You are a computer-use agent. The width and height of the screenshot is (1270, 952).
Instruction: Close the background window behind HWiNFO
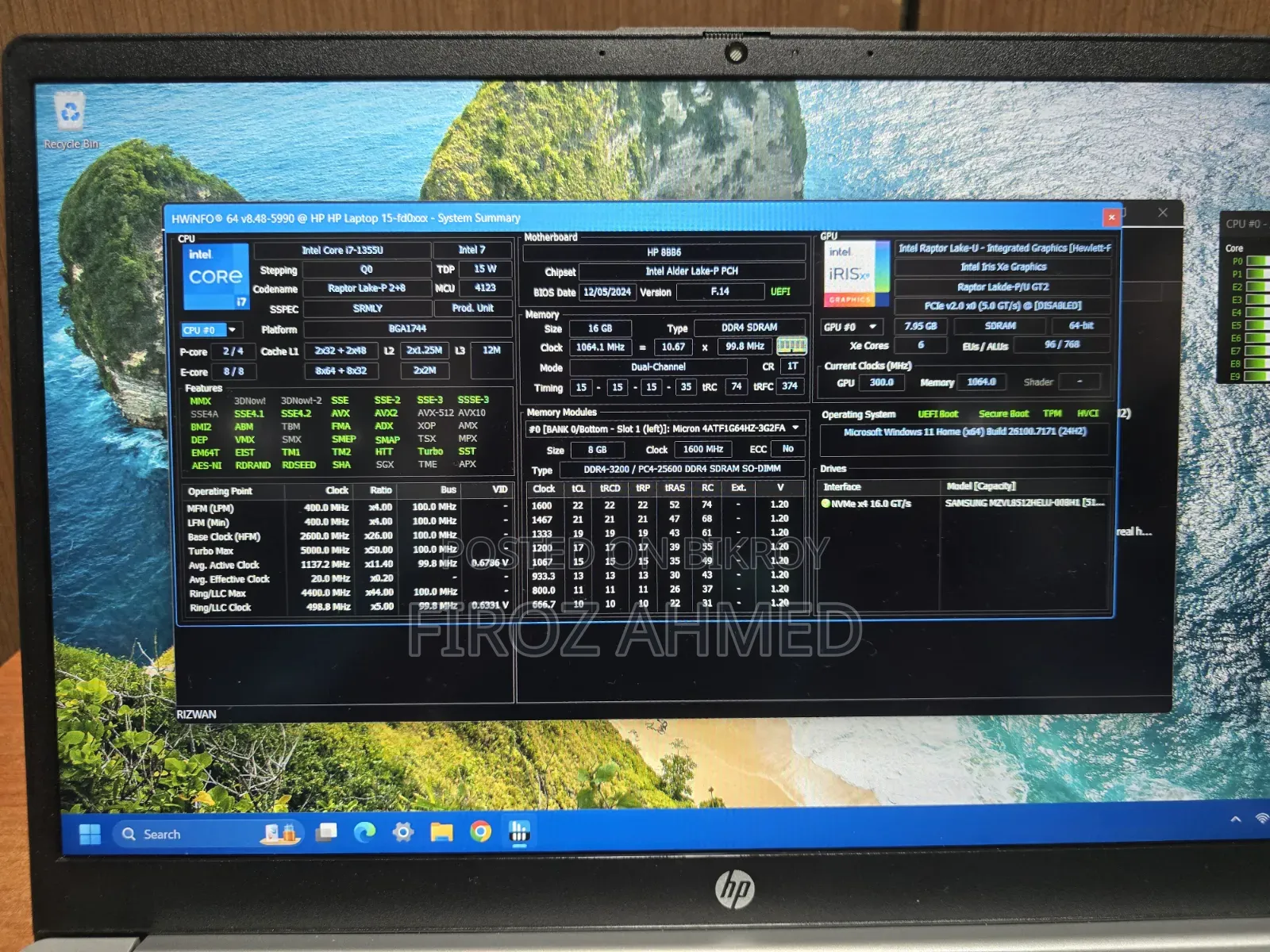click(x=1163, y=213)
